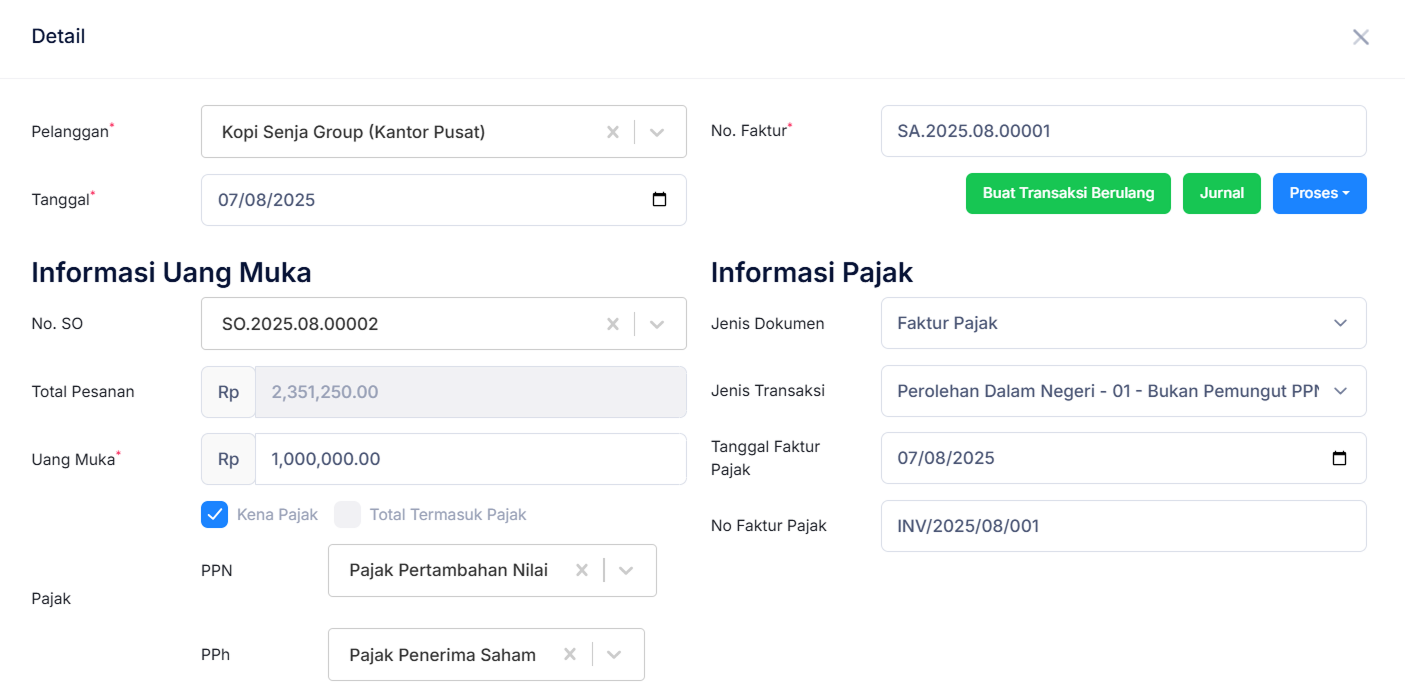Click the Rp prefix on Uang Muka field

(x=227, y=459)
